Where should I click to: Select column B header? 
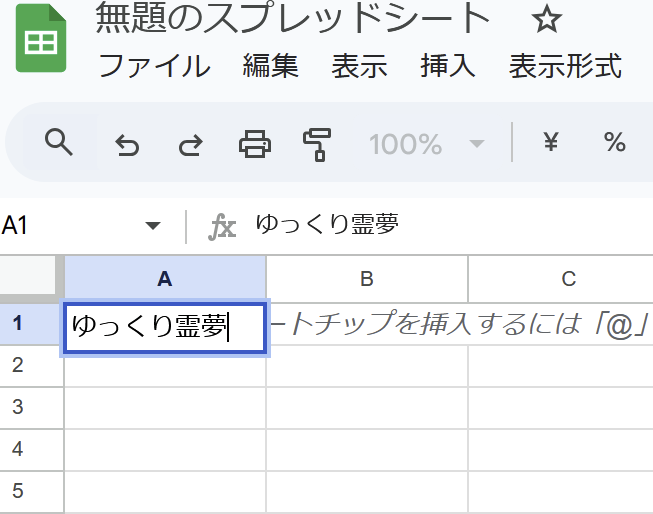tap(366, 278)
